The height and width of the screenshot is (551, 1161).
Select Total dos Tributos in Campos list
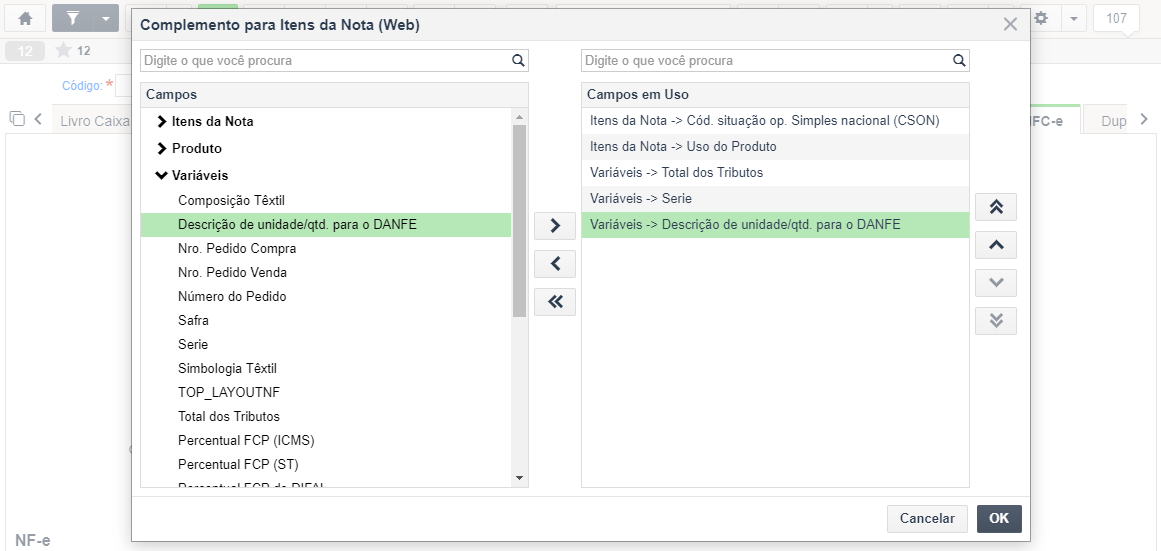(229, 416)
